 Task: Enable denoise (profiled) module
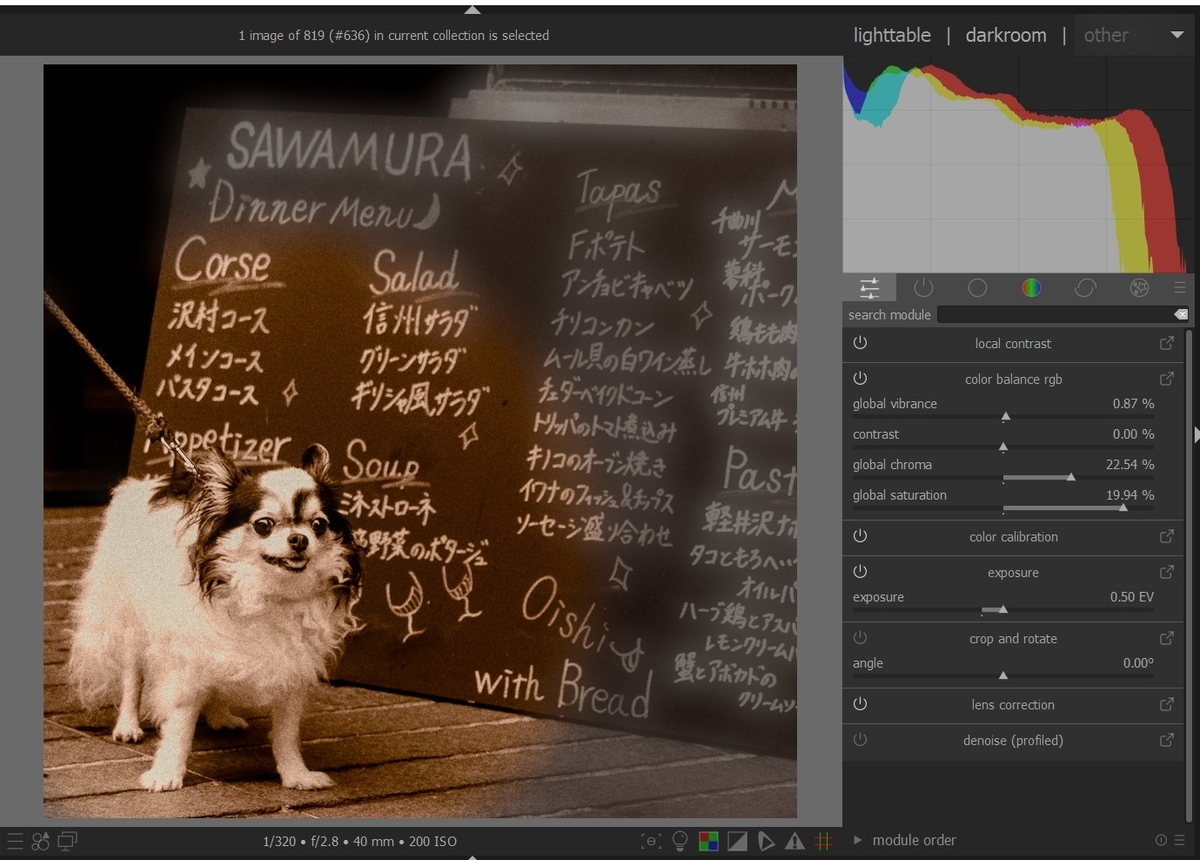click(860, 740)
